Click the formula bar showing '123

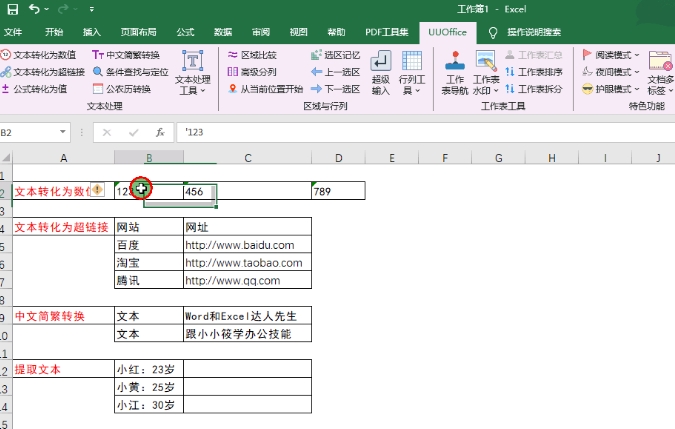pos(425,133)
